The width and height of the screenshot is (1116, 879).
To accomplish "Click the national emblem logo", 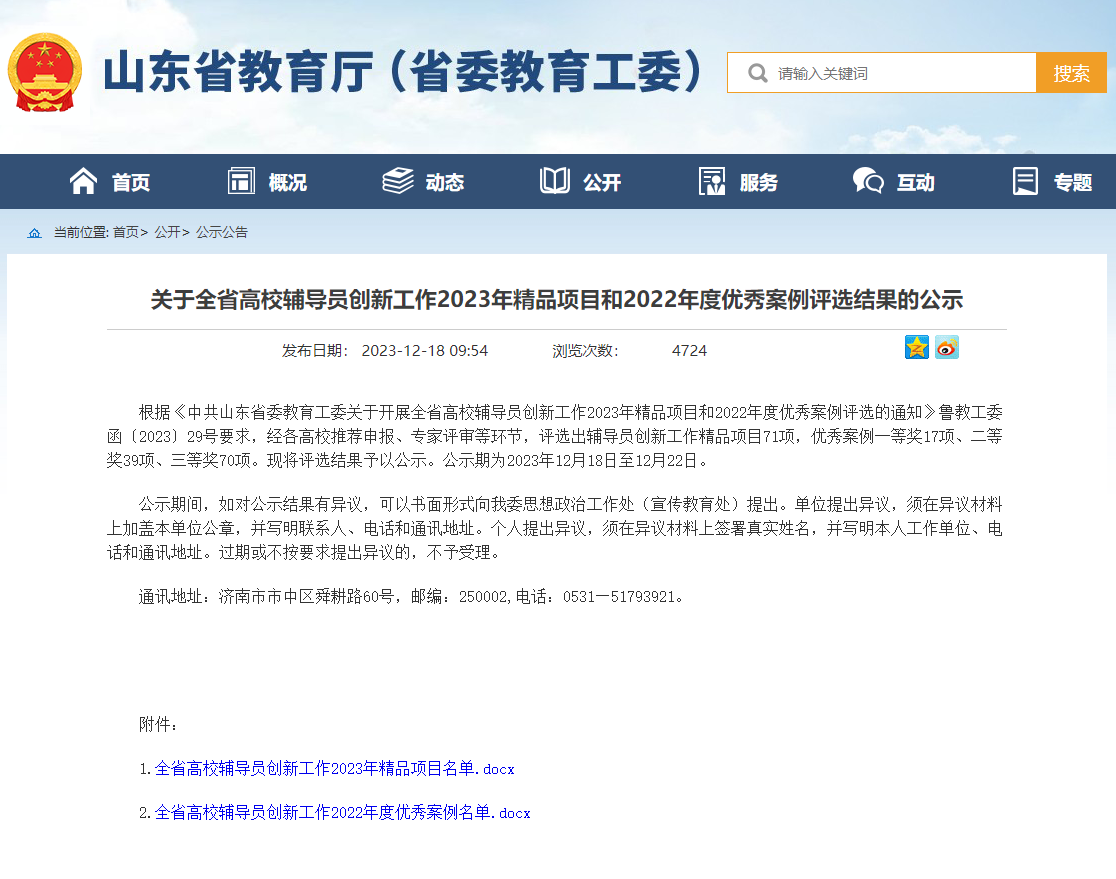I will (x=45, y=73).
